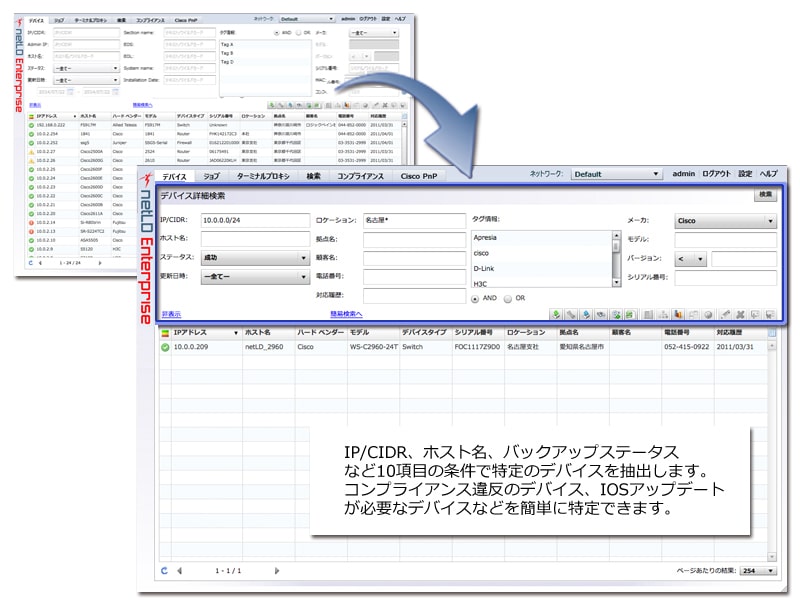Click the ログアウト link in front window
The image size is (800, 600).
click(716, 174)
